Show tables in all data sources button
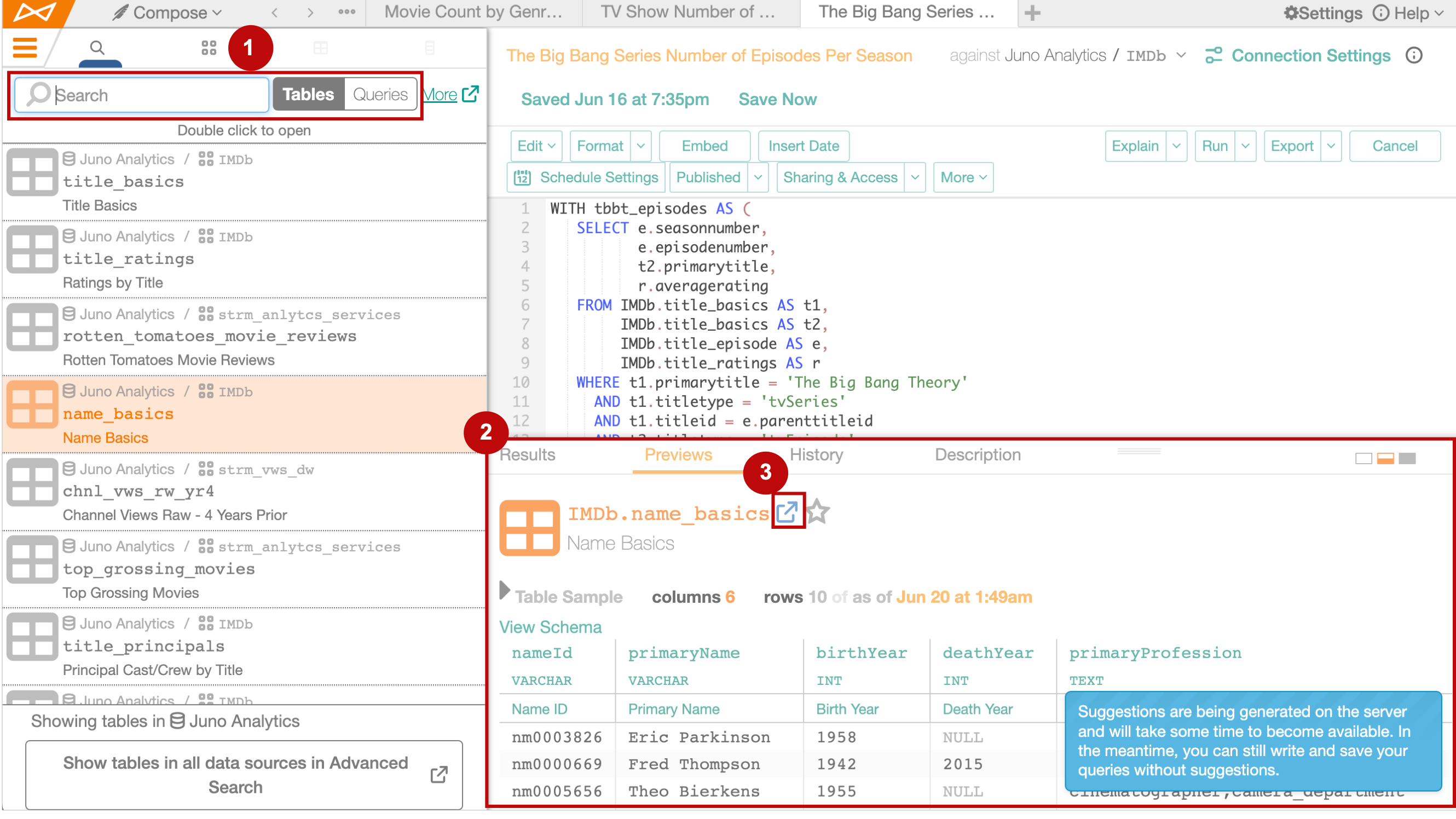 [x=244, y=775]
